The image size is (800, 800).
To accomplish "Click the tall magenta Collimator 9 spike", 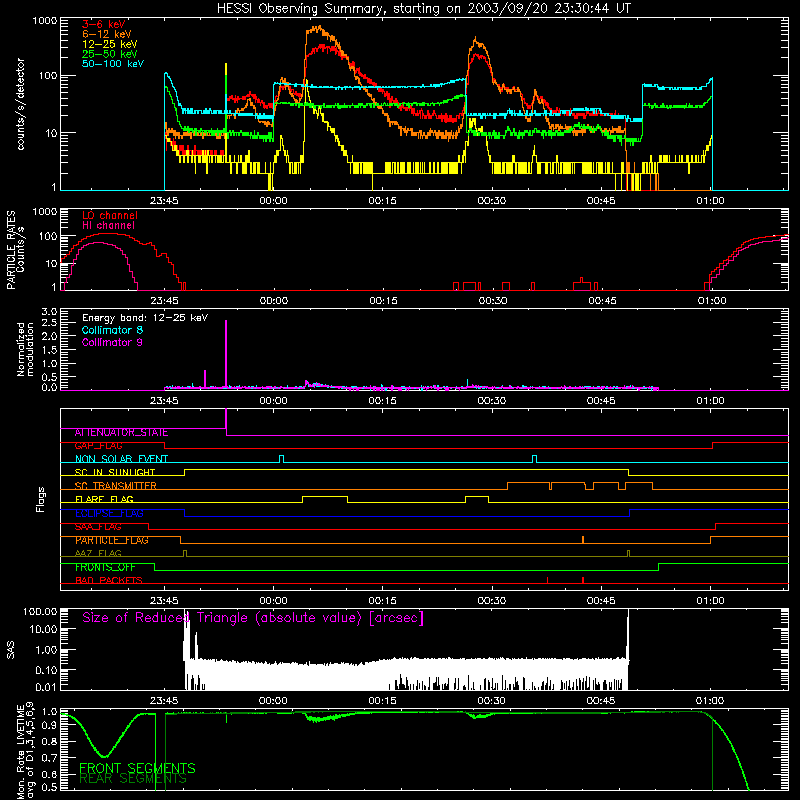I will click(x=226, y=354).
